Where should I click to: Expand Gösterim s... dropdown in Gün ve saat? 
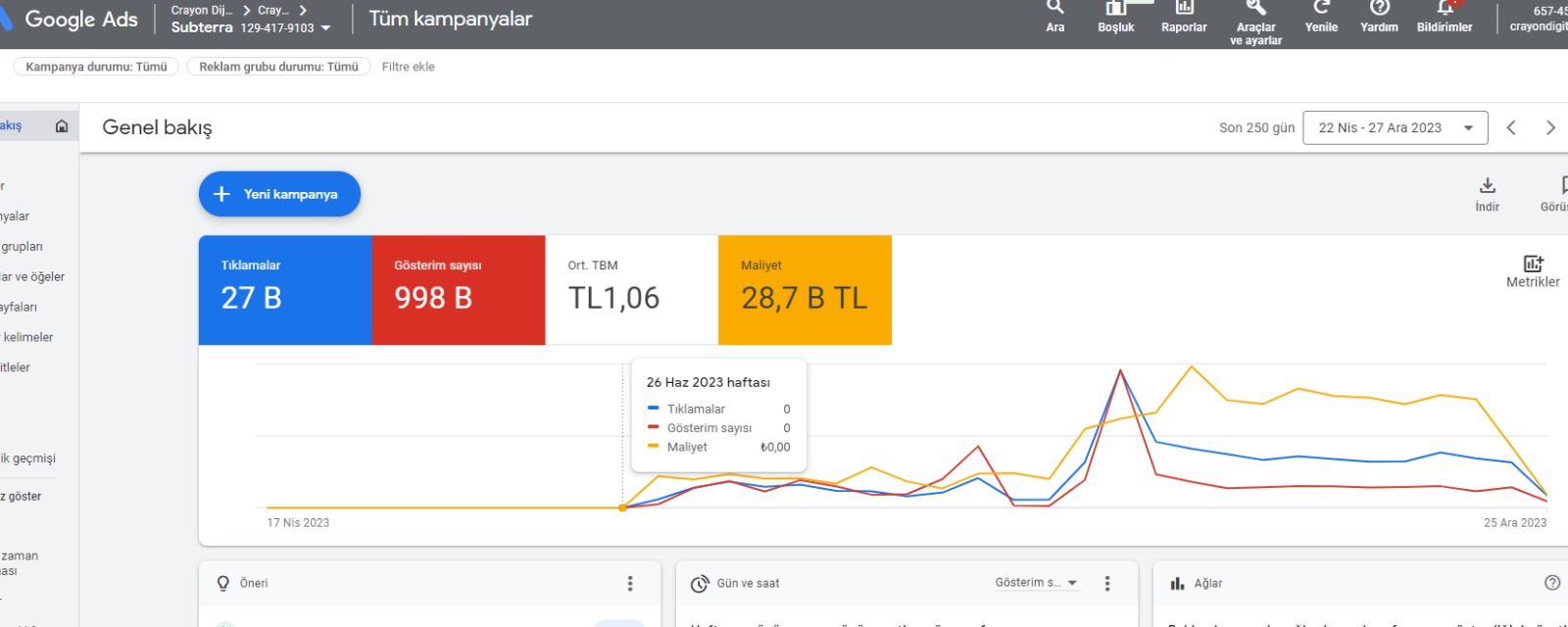pos(1037,583)
